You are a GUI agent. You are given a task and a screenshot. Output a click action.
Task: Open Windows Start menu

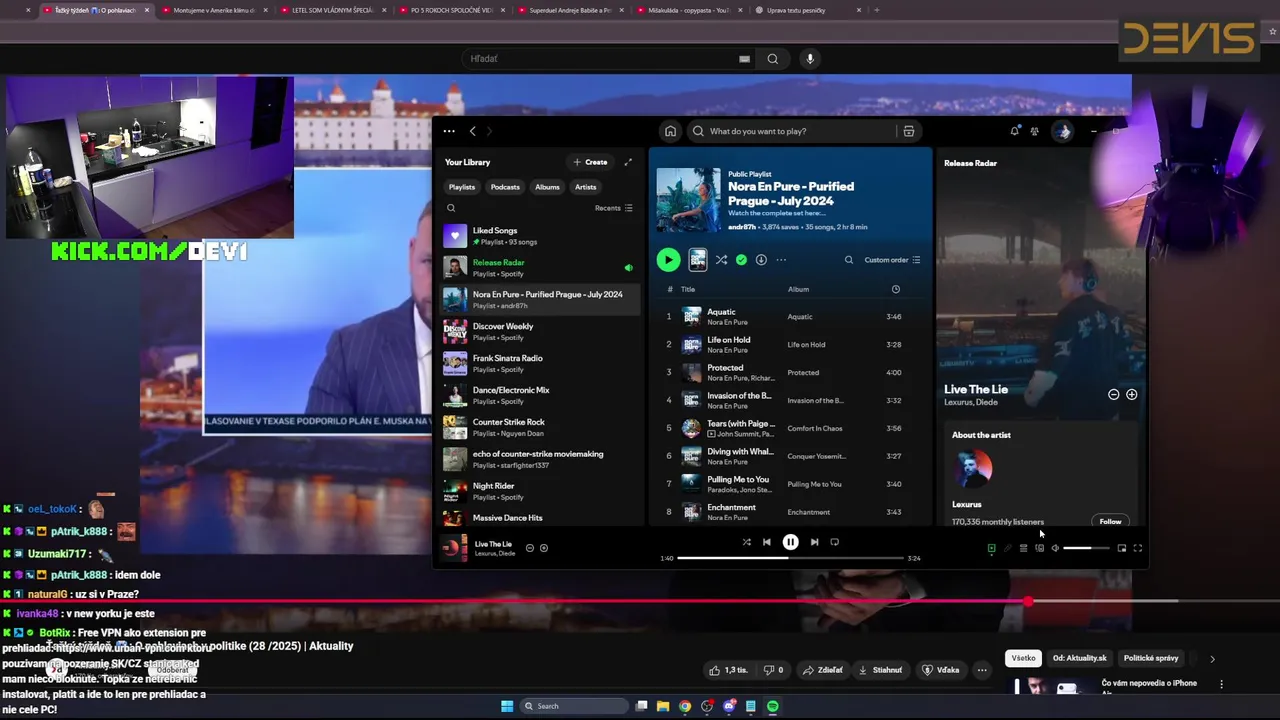click(x=507, y=706)
